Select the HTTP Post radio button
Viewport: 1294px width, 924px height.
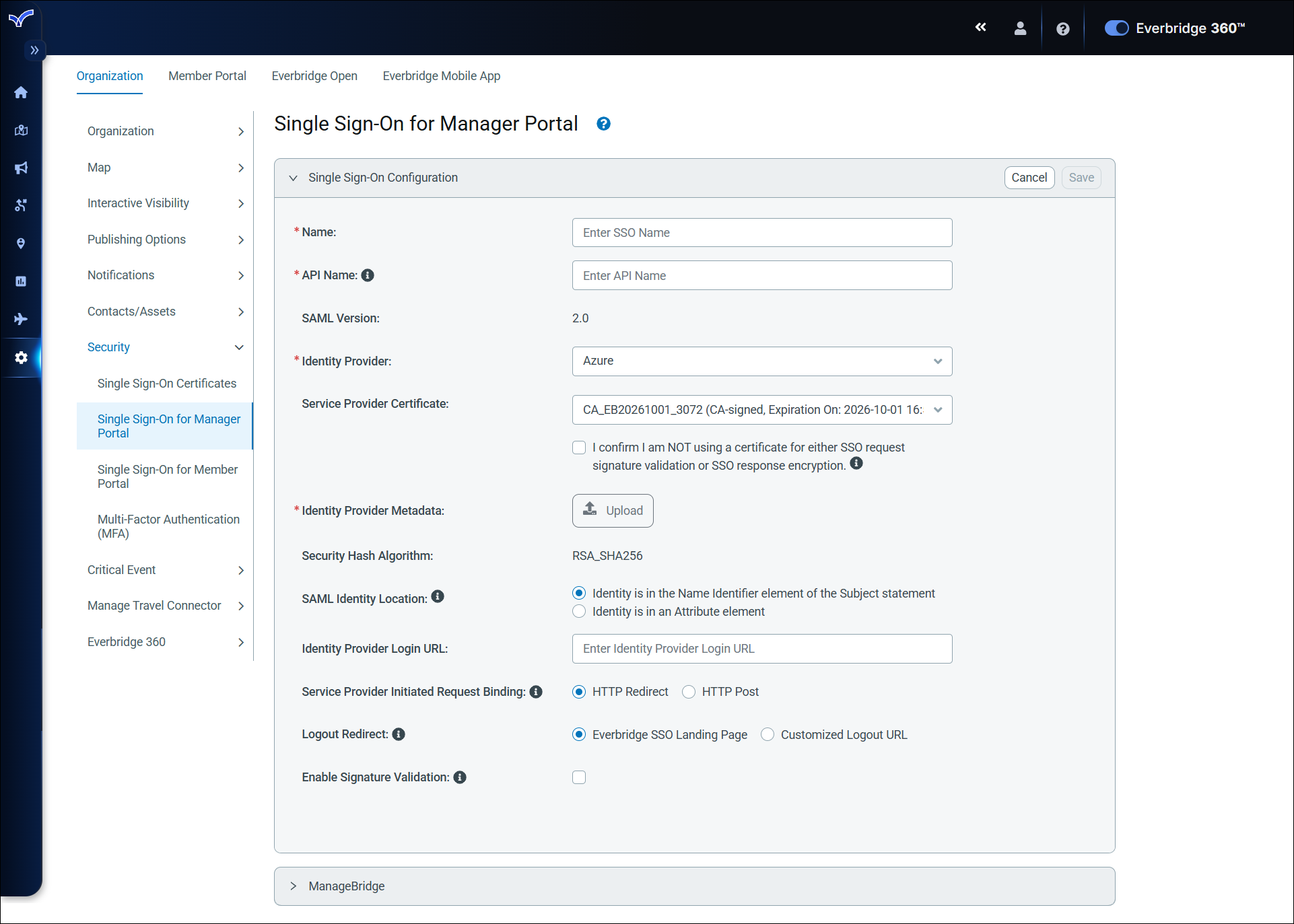(x=688, y=692)
